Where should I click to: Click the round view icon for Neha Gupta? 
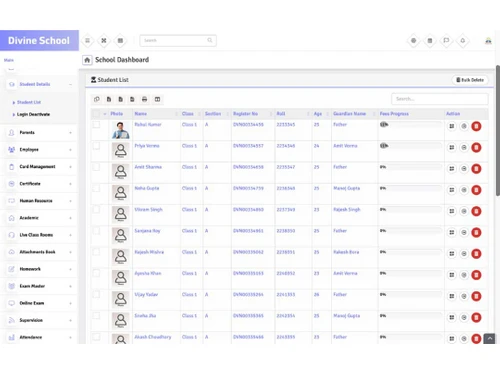point(464,190)
